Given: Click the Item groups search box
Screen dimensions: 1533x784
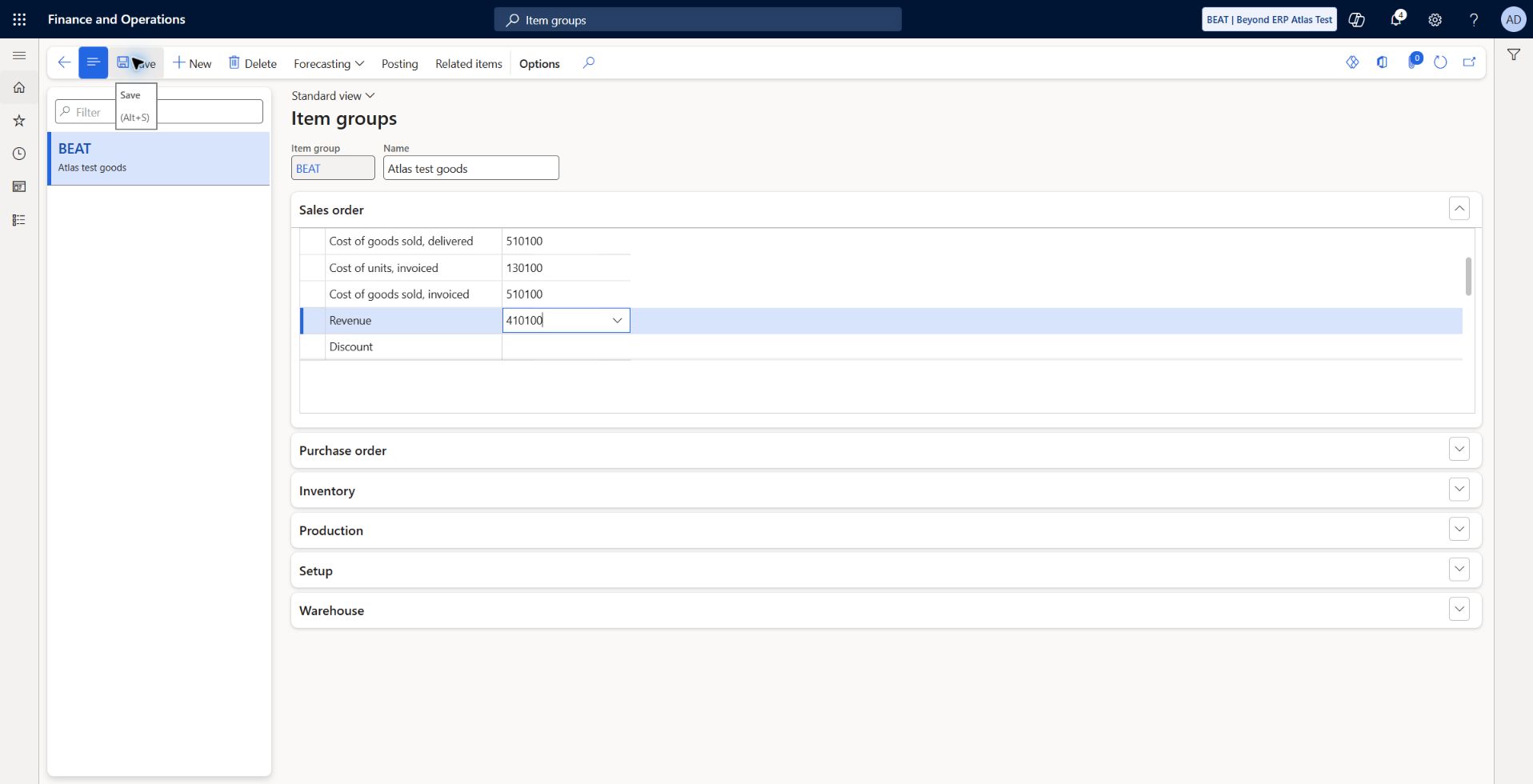Looking at the screenshot, I should coord(698,20).
